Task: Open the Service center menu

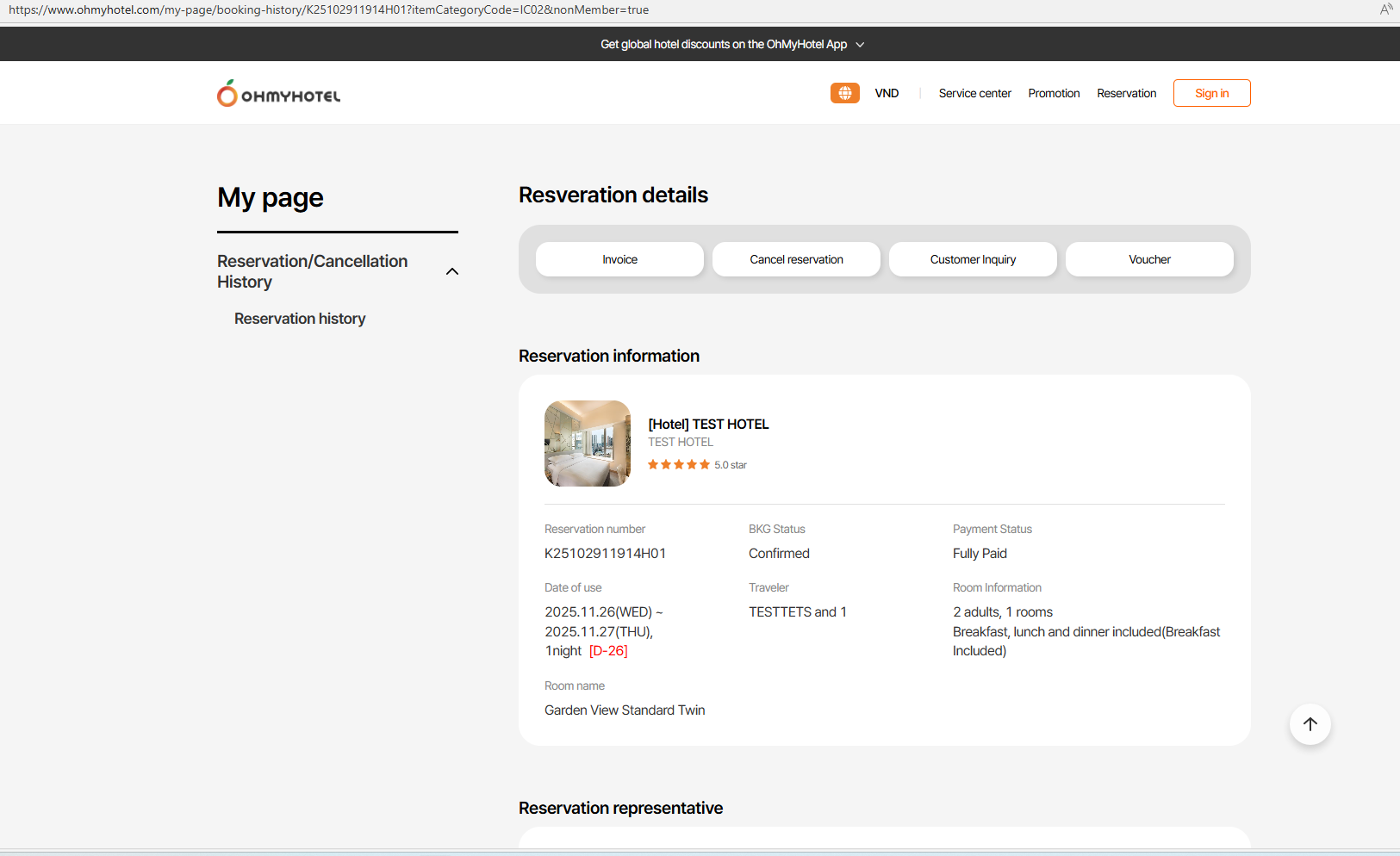Action: pos(974,93)
